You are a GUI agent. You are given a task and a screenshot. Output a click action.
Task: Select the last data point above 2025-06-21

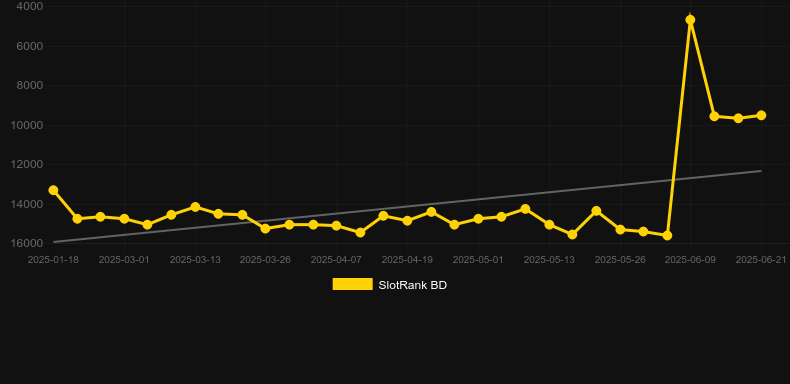pos(761,115)
